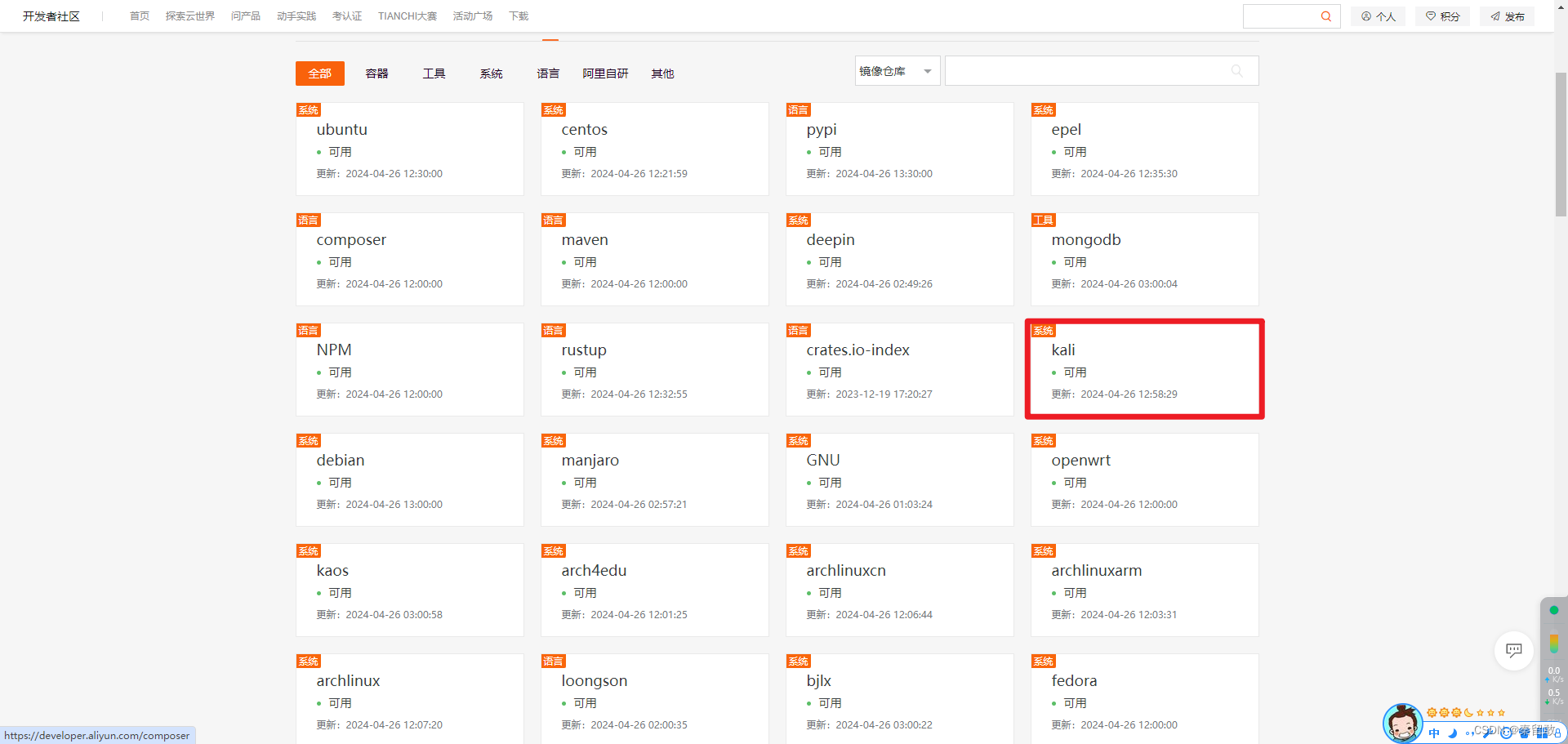Screen dimensions: 1568x744
Task: Open the epel mirror card
Action: (x=1144, y=149)
